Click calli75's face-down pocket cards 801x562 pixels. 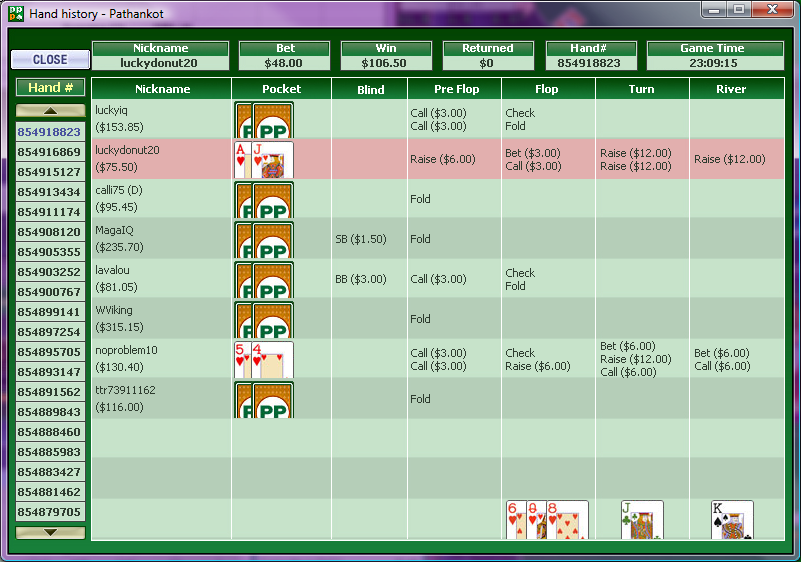click(264, 200)
